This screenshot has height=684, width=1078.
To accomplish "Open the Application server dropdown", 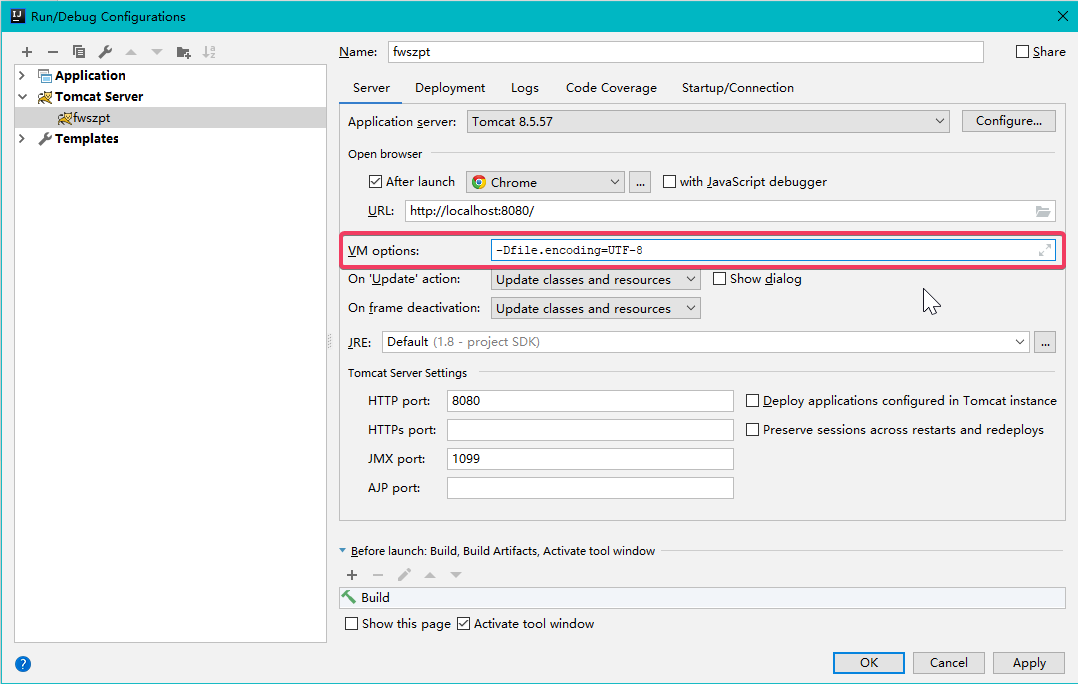I will [x=939, y=120].
